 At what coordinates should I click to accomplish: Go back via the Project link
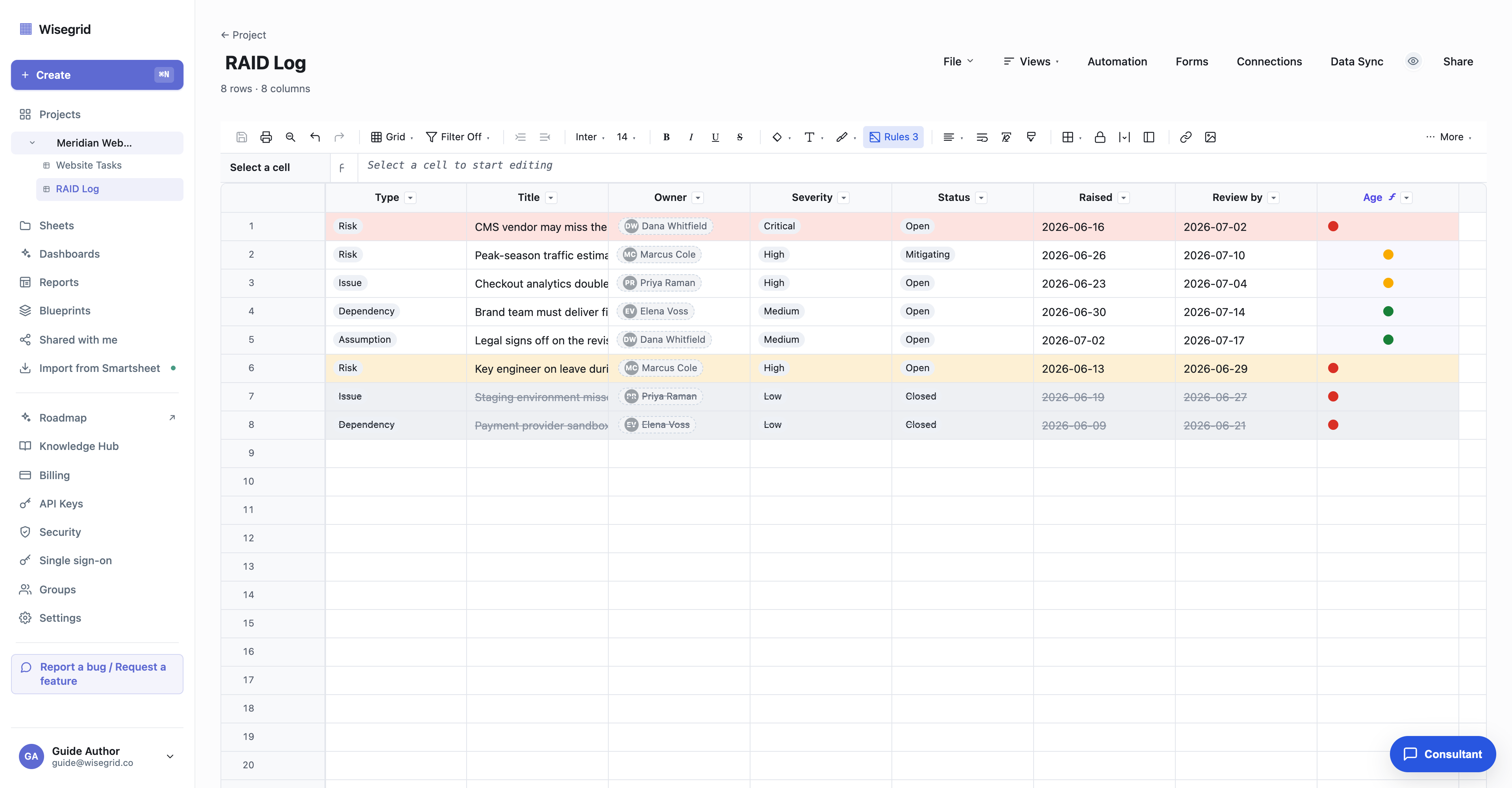pos(244,35)
